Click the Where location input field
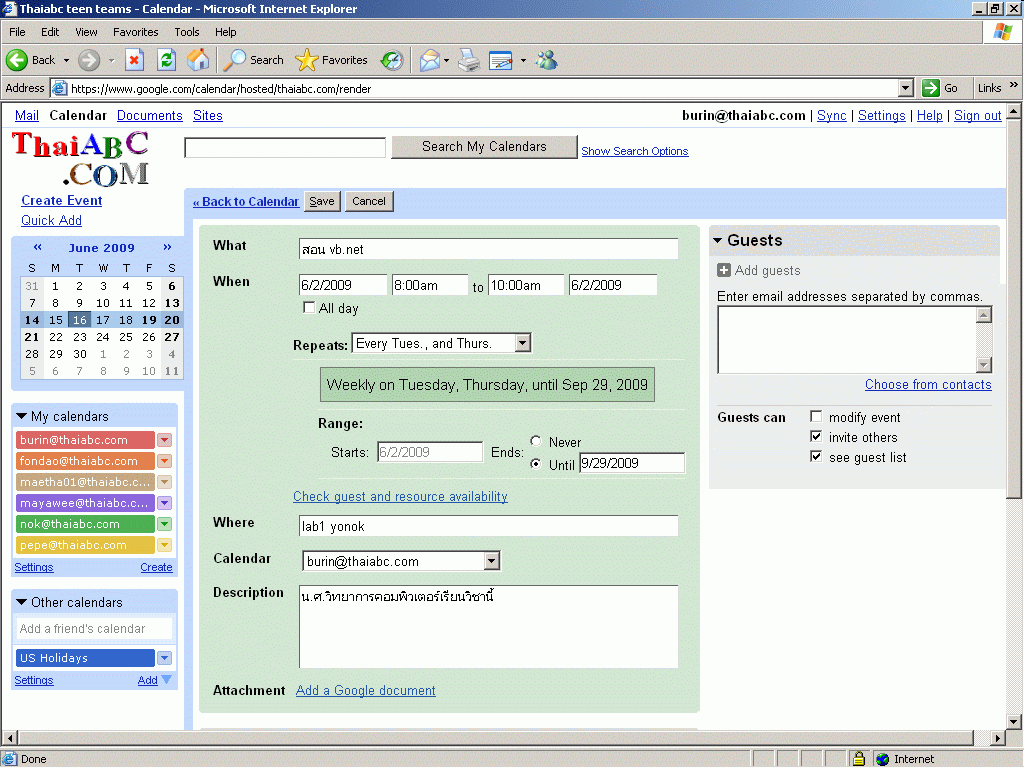This screenshot has height=768, width=1024. [x=488, y=526]
